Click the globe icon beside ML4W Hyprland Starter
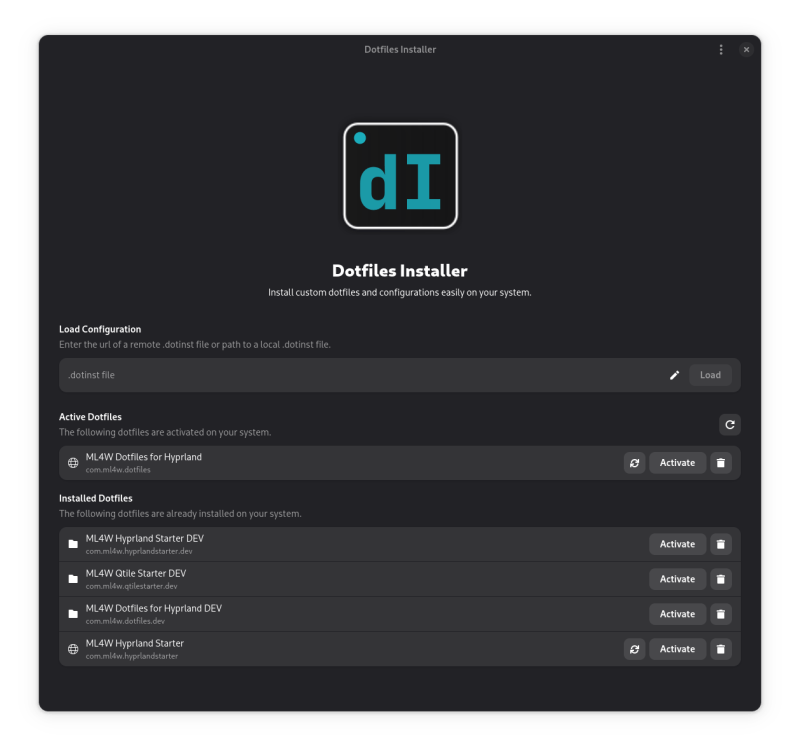 71,648
